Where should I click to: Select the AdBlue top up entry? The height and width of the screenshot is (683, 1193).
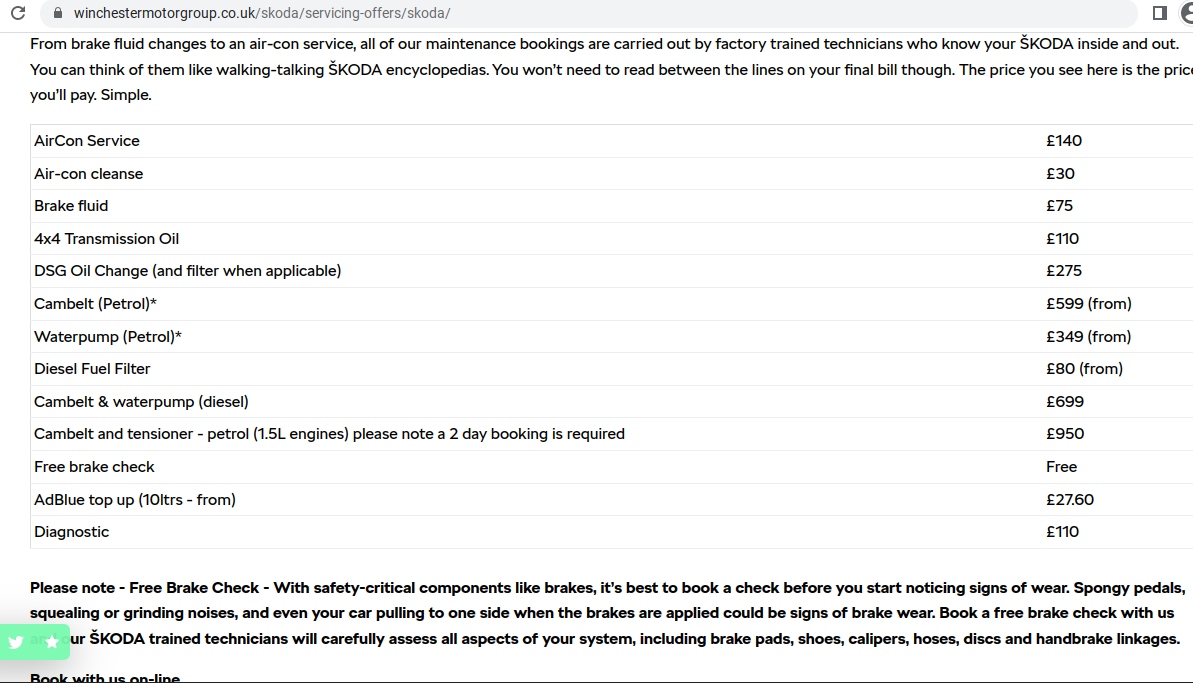pyautogui.click(x=135, y=499)
